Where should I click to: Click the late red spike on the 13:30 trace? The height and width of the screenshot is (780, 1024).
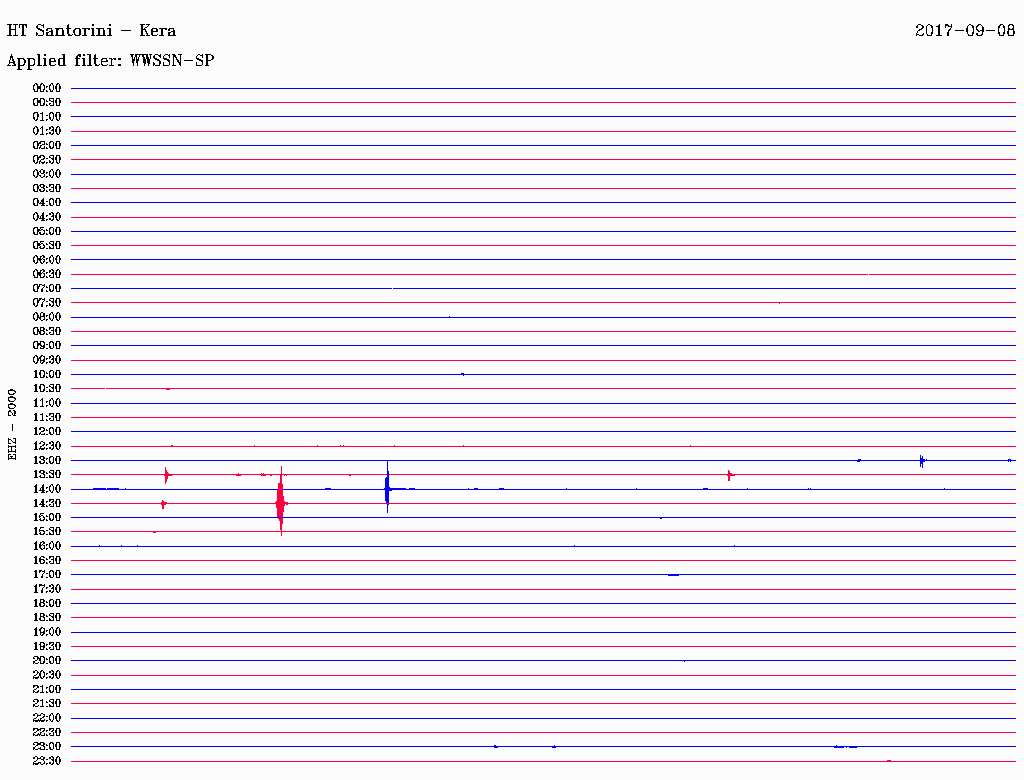(x=729, y=475)
